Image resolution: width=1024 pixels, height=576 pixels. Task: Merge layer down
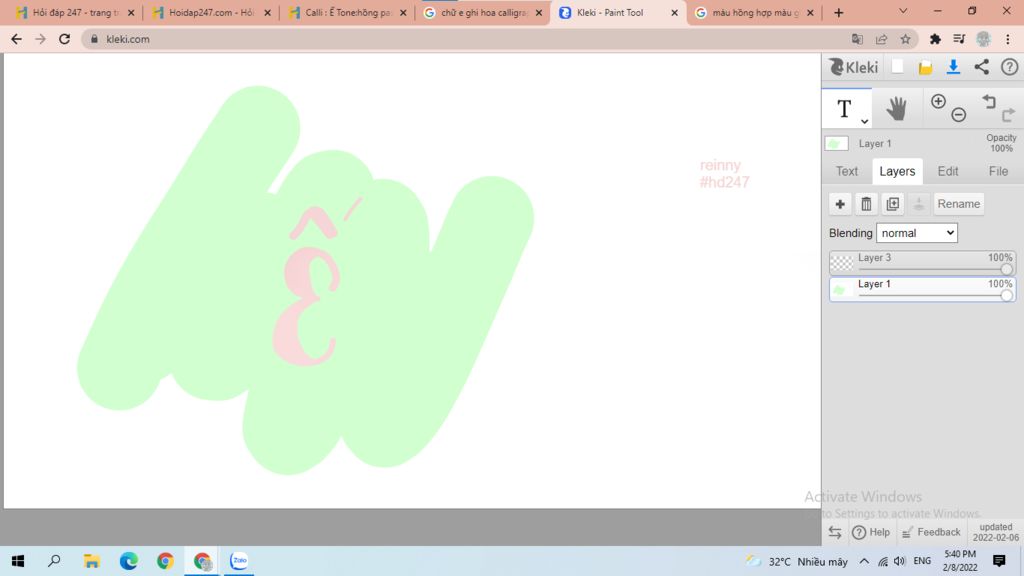coord(918,204)
